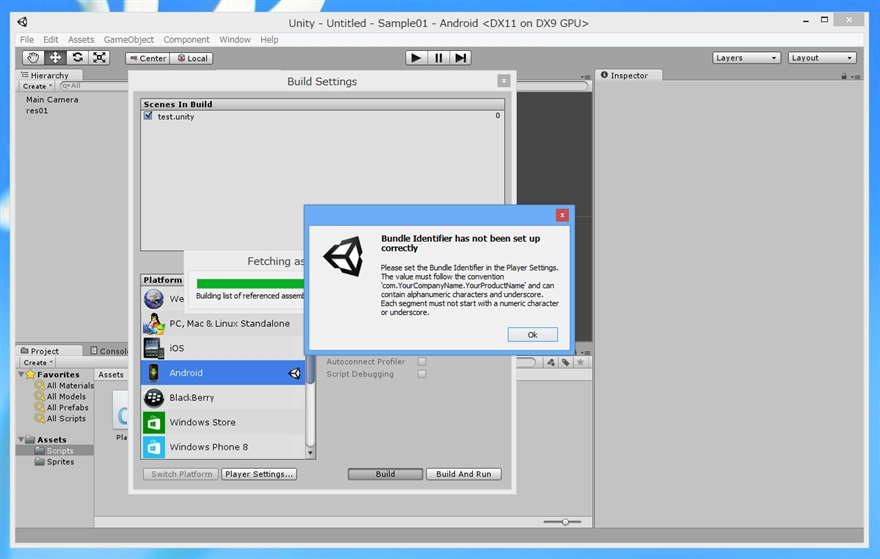Step forward one frame
880x559 pixels.
[x=460, y=58]
